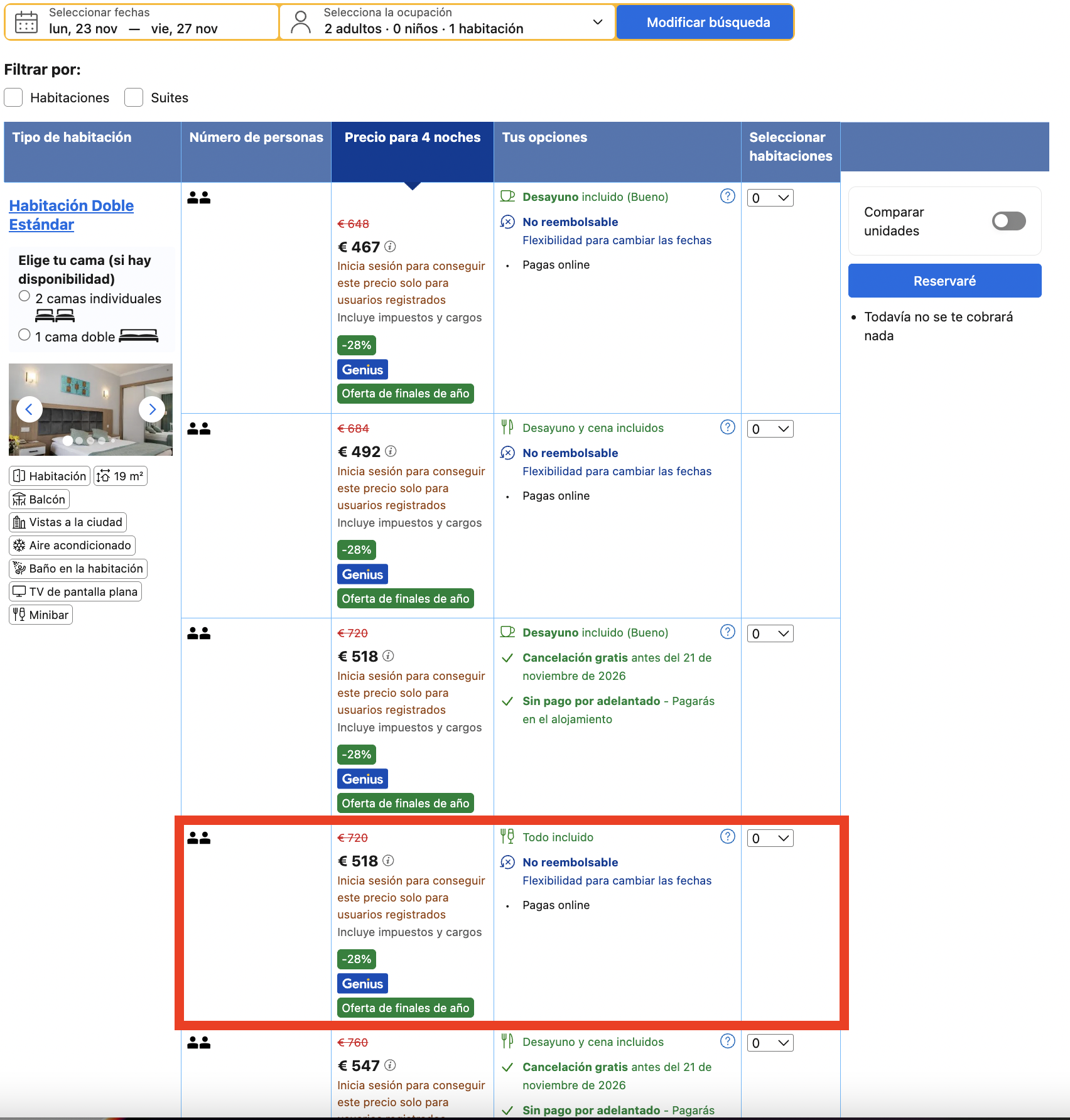Click the Precio para 4 noches column header

(413, 152)
